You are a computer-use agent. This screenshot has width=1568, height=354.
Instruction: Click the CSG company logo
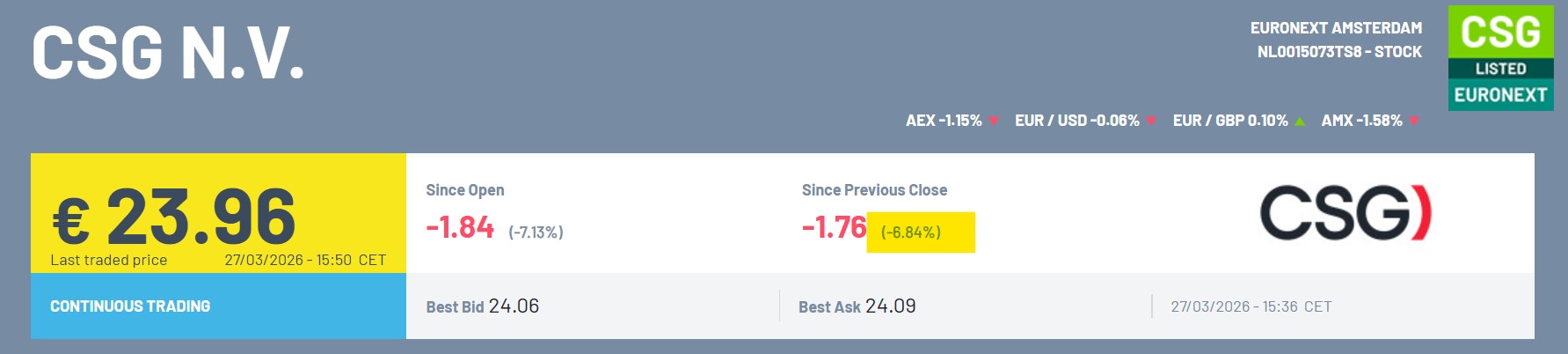[1346, 212]
